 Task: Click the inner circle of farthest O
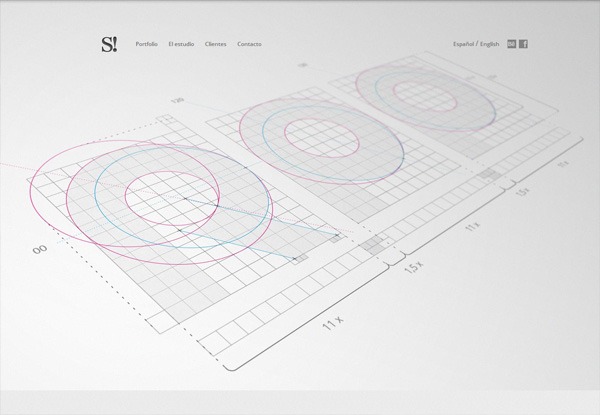coord(423,91)
